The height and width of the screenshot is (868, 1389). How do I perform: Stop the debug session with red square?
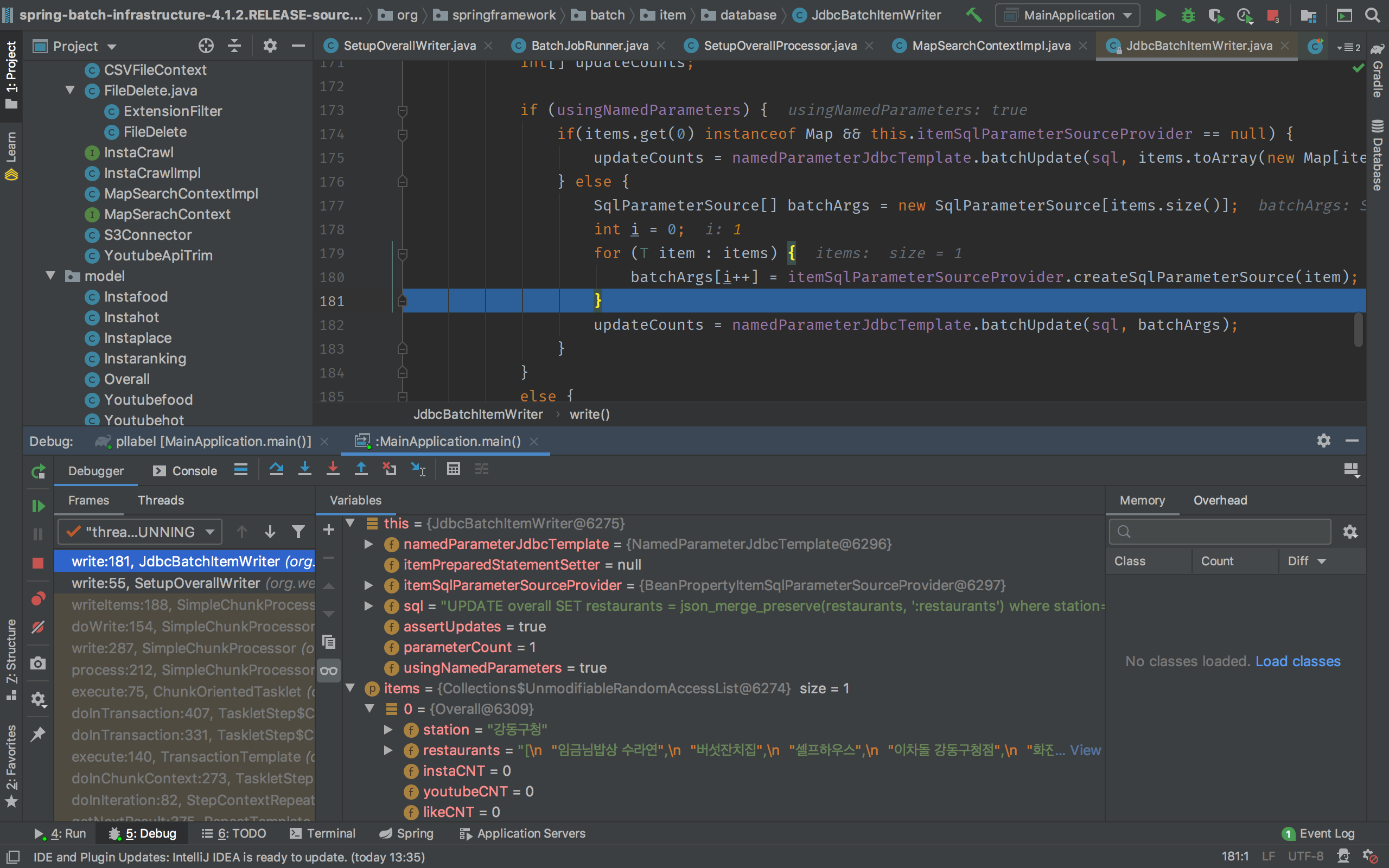pyautogui.click(x=38, y=563)
